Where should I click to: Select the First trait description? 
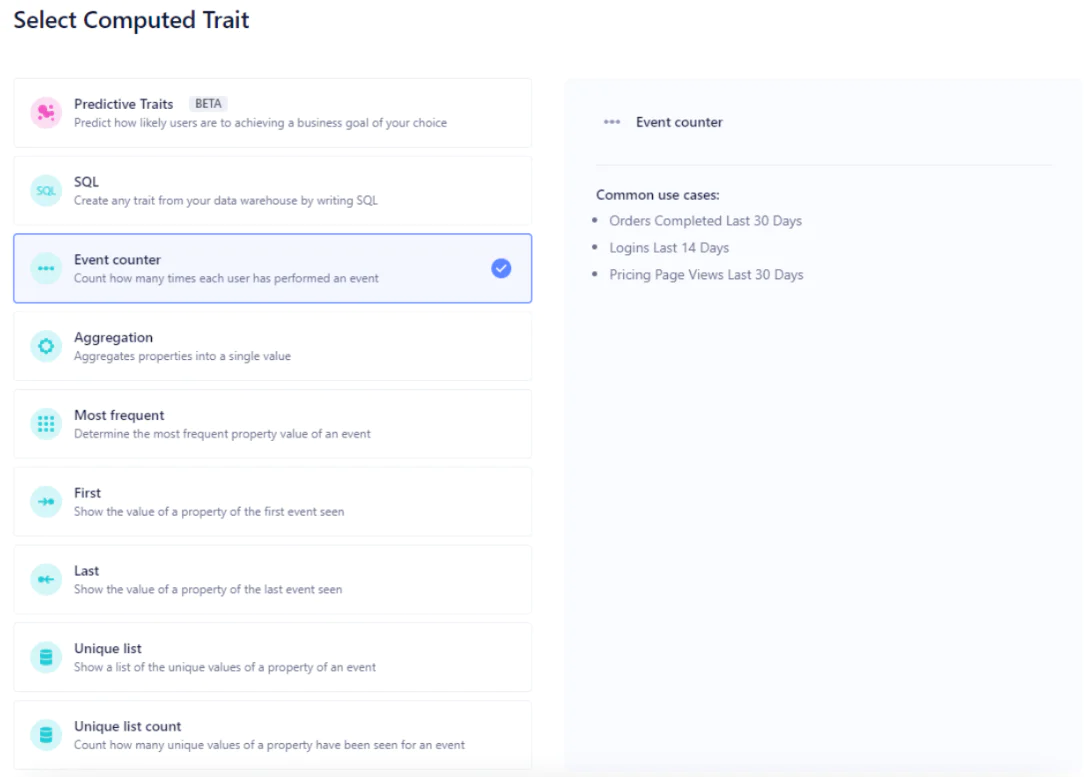click(x=208, y=512)
